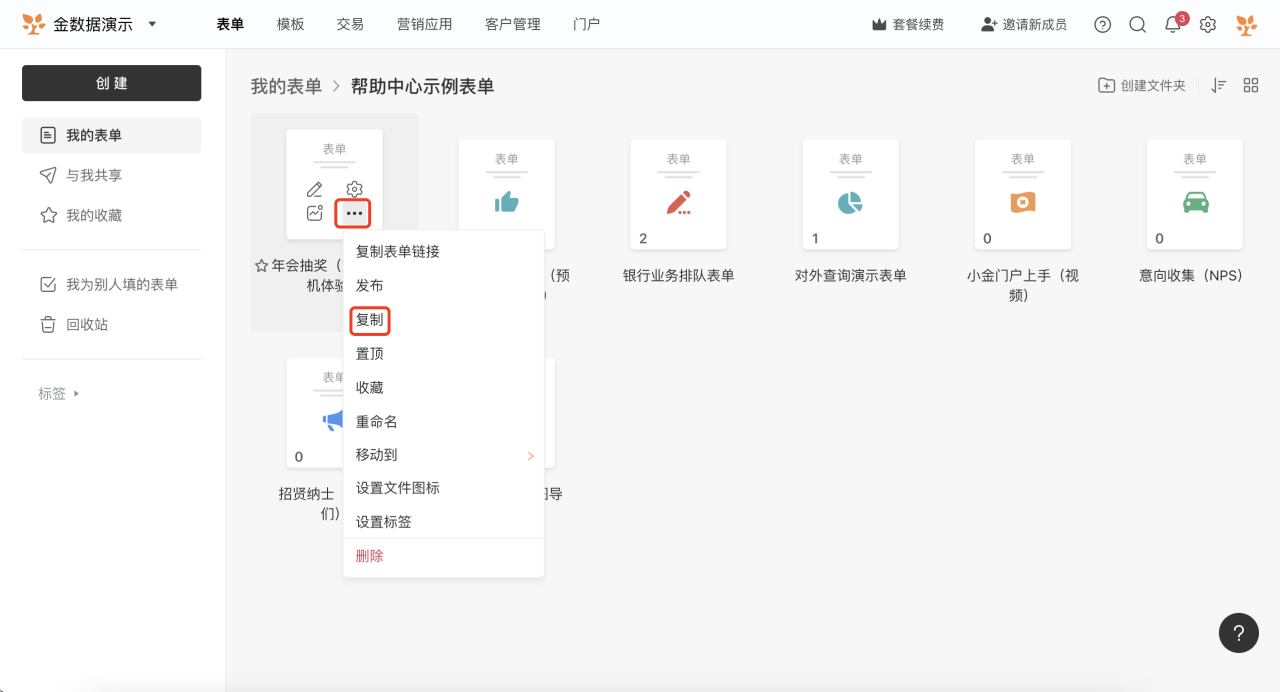The image size is (1280, 692).
Task: Click the 金数据 logo icon
Action: click(34, 24)
